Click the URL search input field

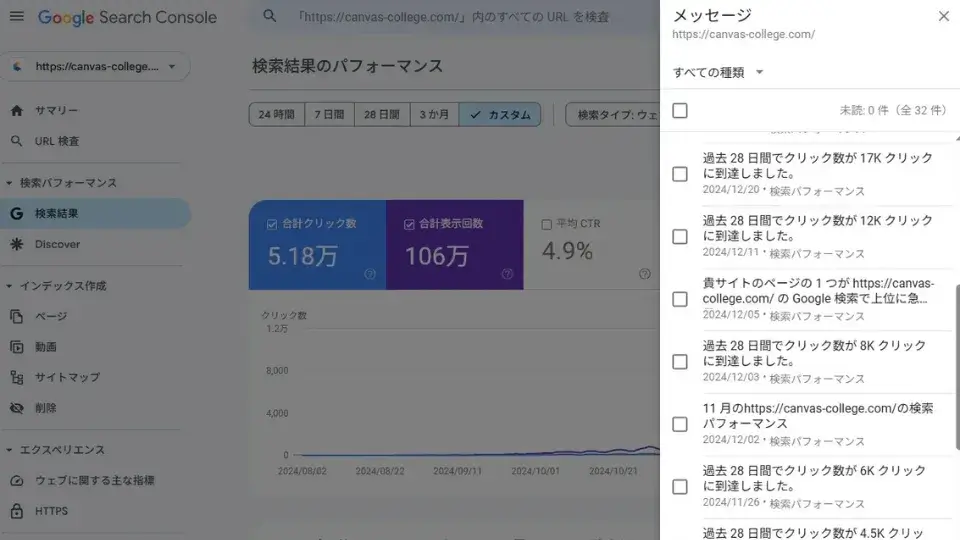[453, 17]
